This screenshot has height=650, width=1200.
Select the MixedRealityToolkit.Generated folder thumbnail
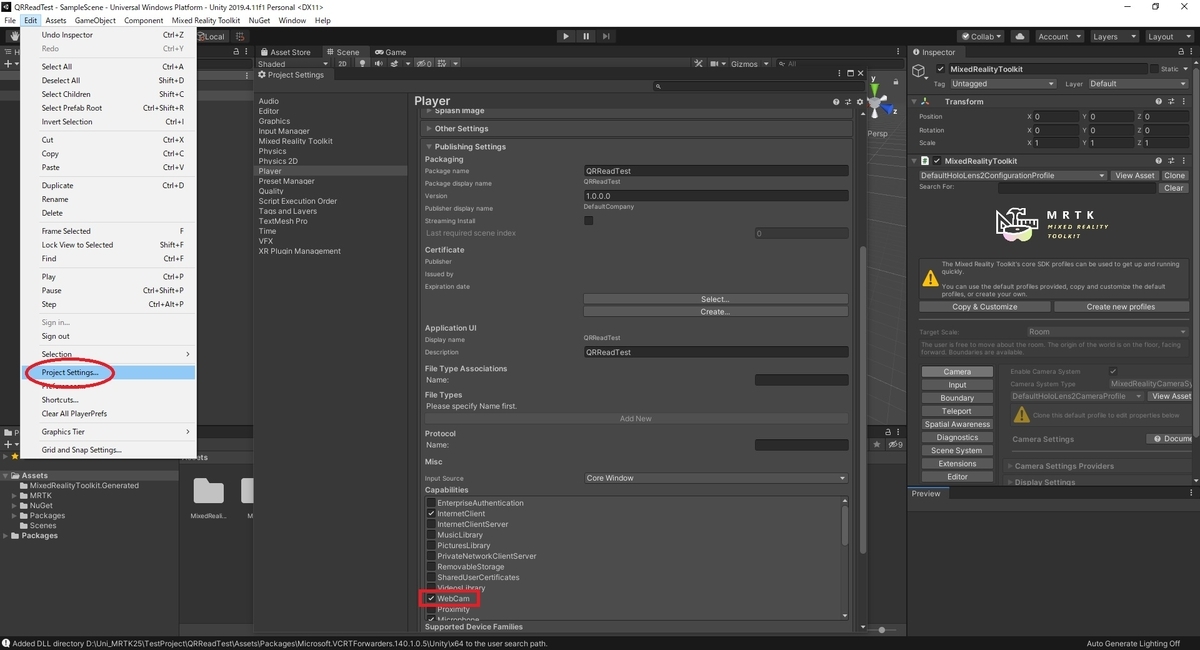pos(209,491)
